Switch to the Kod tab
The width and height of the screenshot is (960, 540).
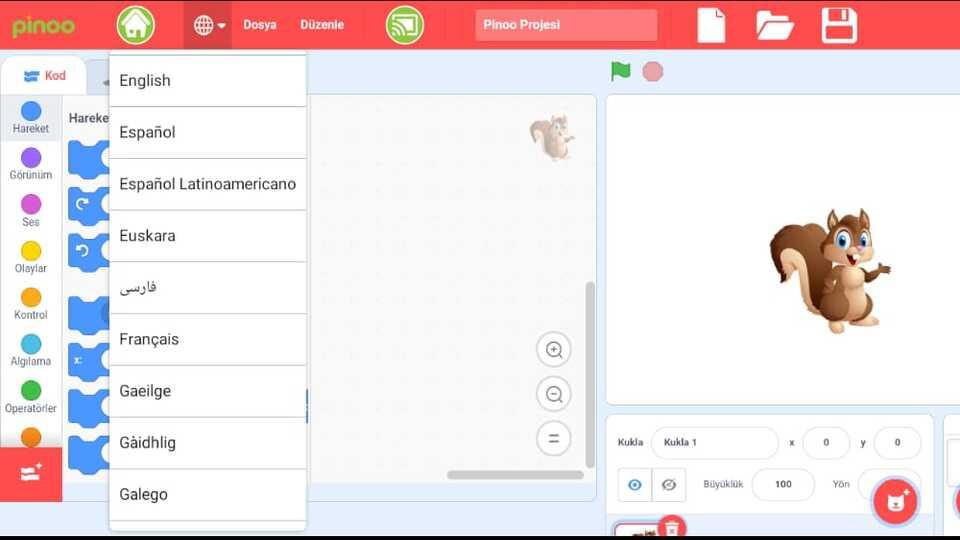44,76
